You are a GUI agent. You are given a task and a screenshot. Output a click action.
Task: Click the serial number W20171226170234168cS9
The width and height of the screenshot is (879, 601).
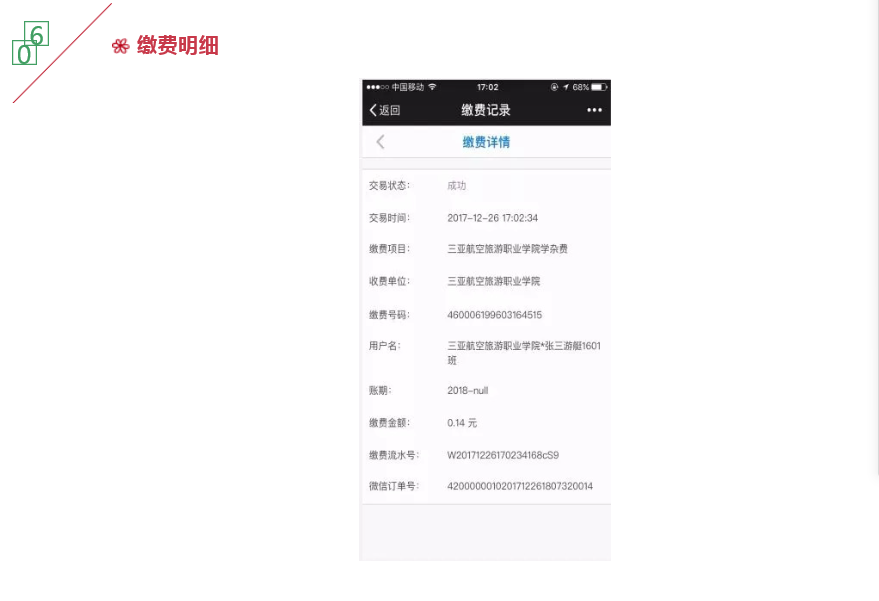click(502, 455)
